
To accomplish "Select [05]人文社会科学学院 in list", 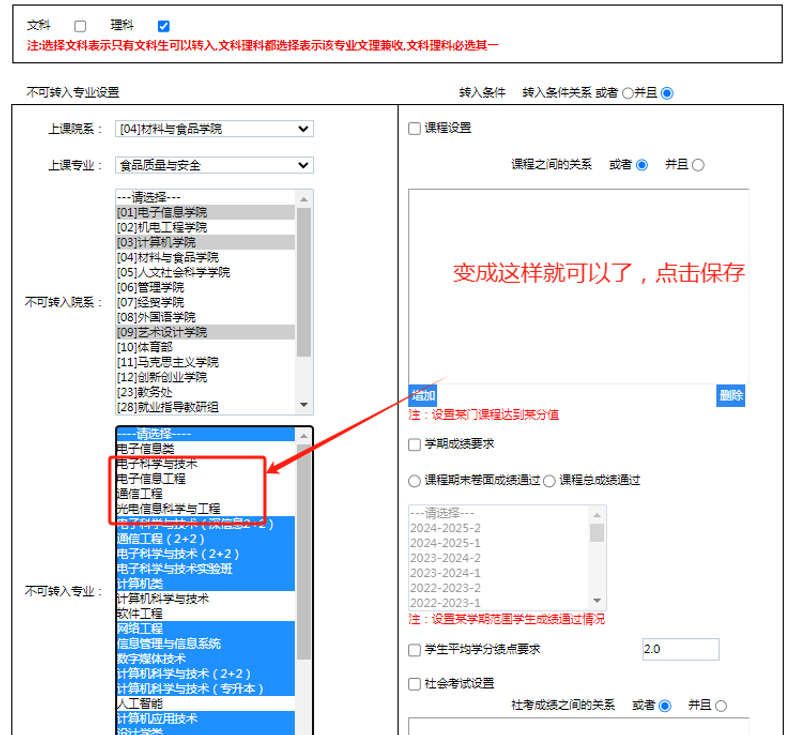I will click(x=205, y=272).
